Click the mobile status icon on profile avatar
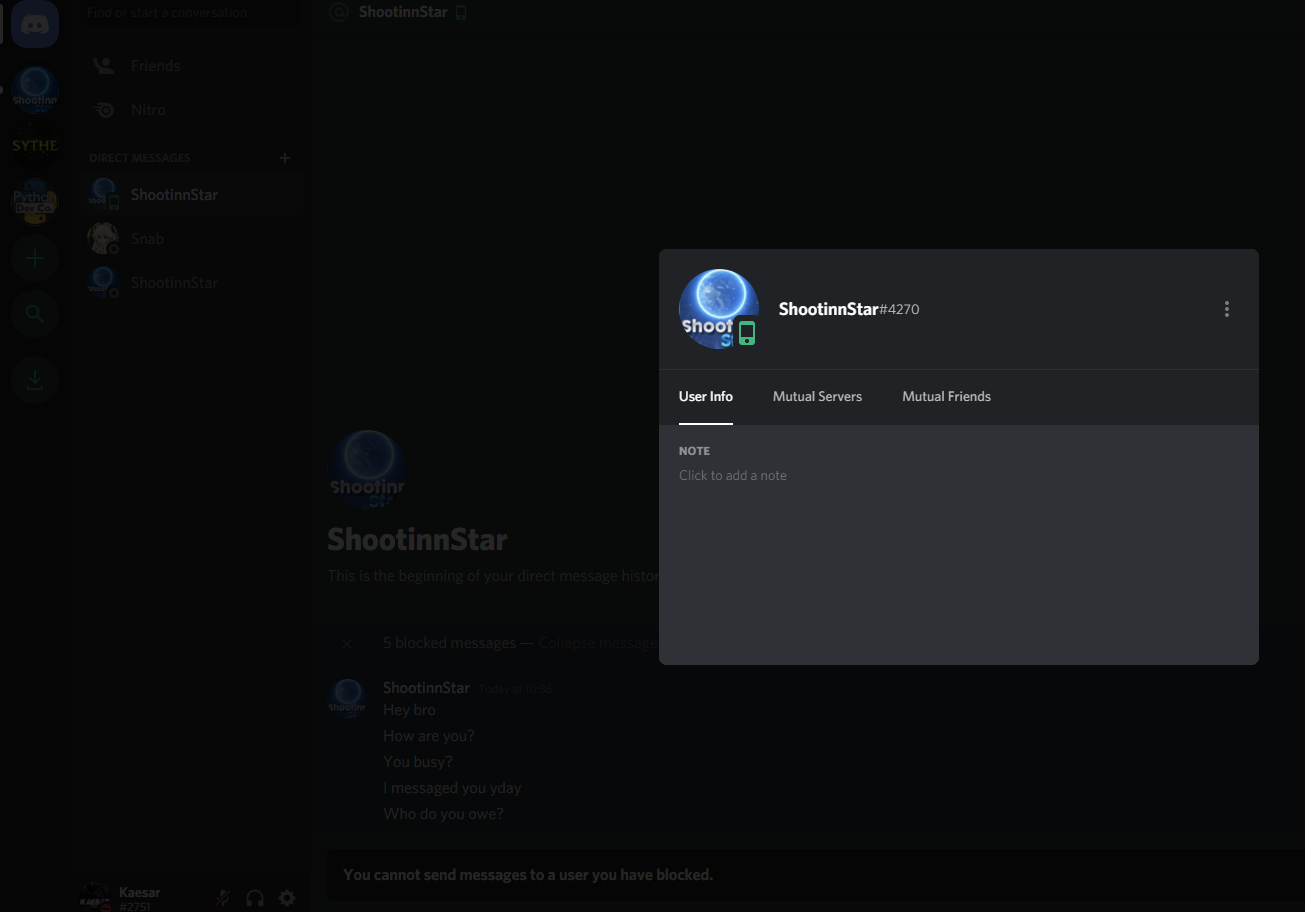 (747, 333)
